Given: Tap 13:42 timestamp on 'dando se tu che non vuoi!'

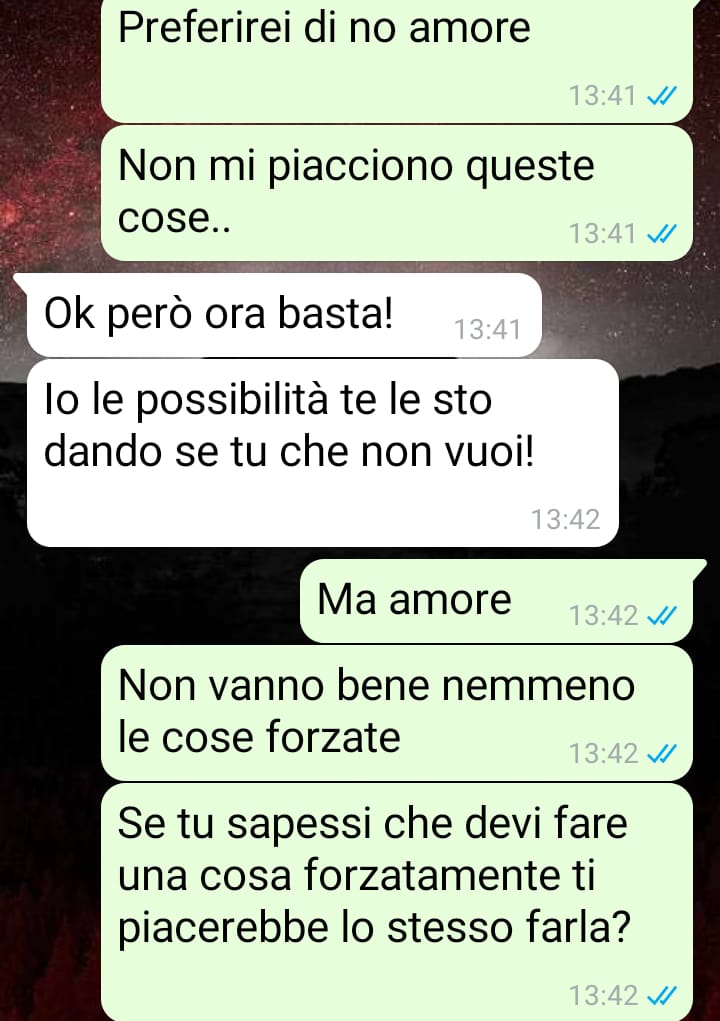Looking at the screenshot, I should point(565,519).
